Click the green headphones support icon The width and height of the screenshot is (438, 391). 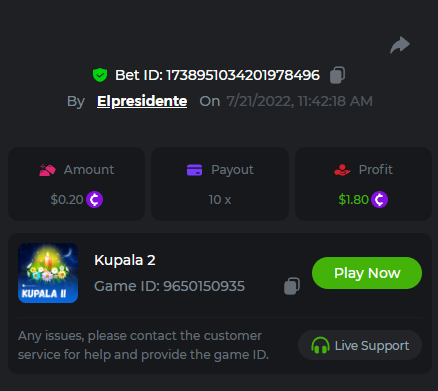pyautogui.click(x=320, y=345)
